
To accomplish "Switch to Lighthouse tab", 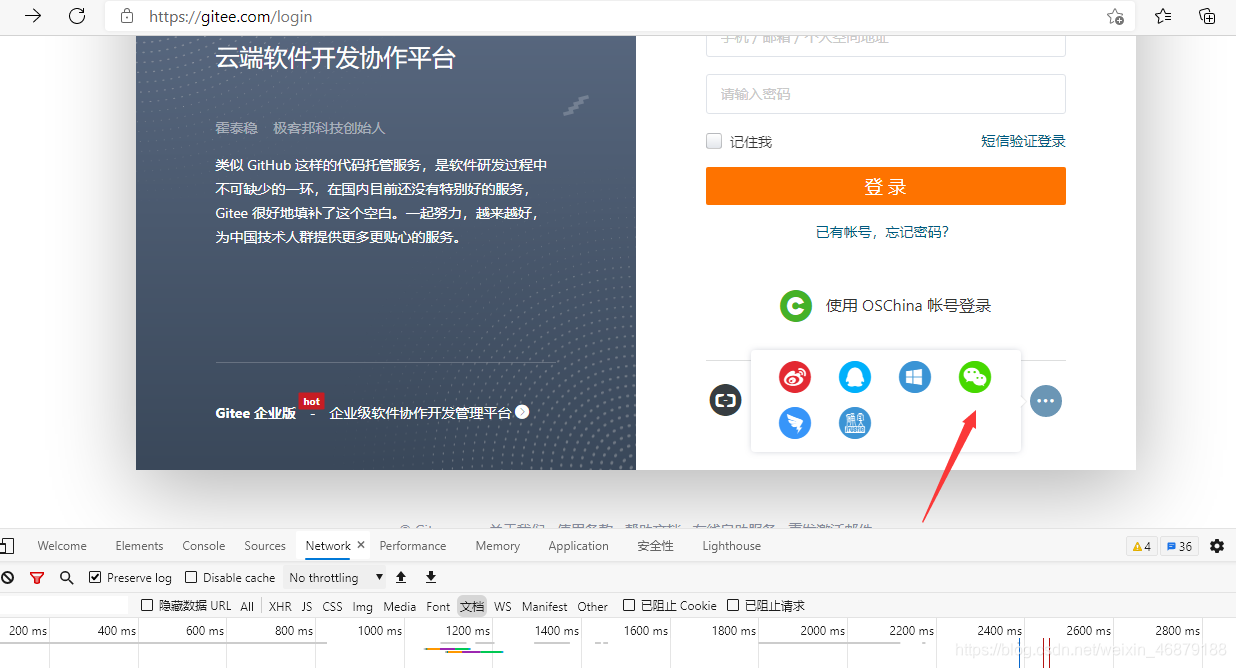I will [731, 546].
